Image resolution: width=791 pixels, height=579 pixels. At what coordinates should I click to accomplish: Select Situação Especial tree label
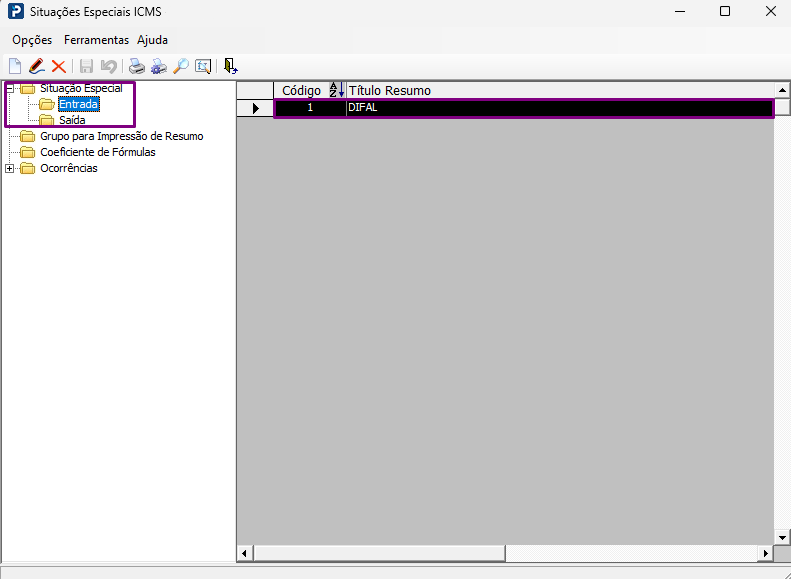coord(81,88)
